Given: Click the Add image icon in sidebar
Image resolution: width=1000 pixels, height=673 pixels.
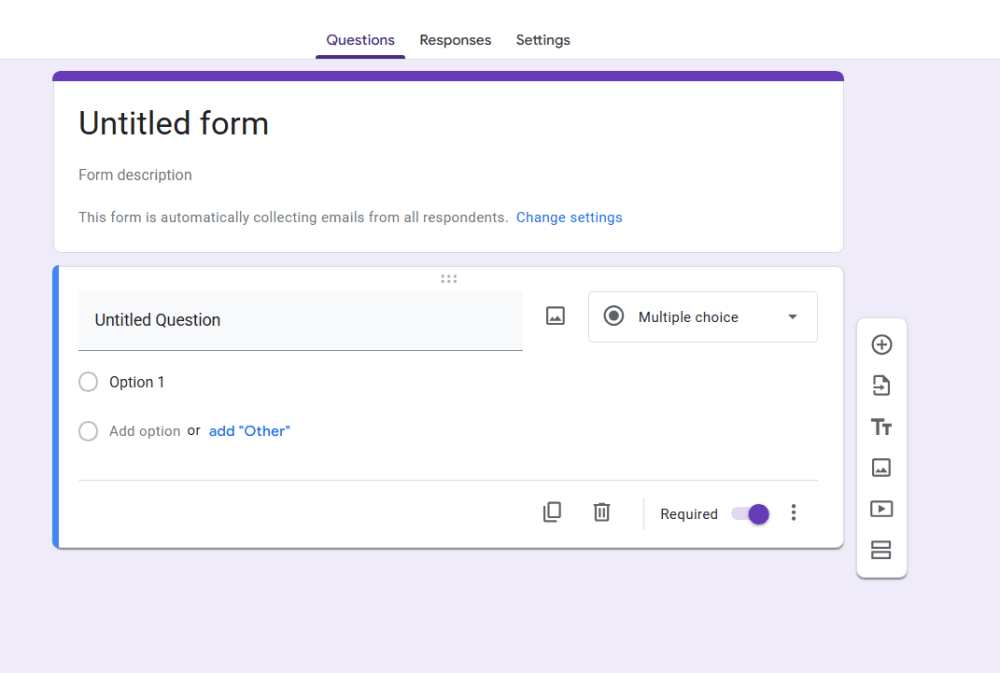Looking at the screenshot, I should point(881,468).
